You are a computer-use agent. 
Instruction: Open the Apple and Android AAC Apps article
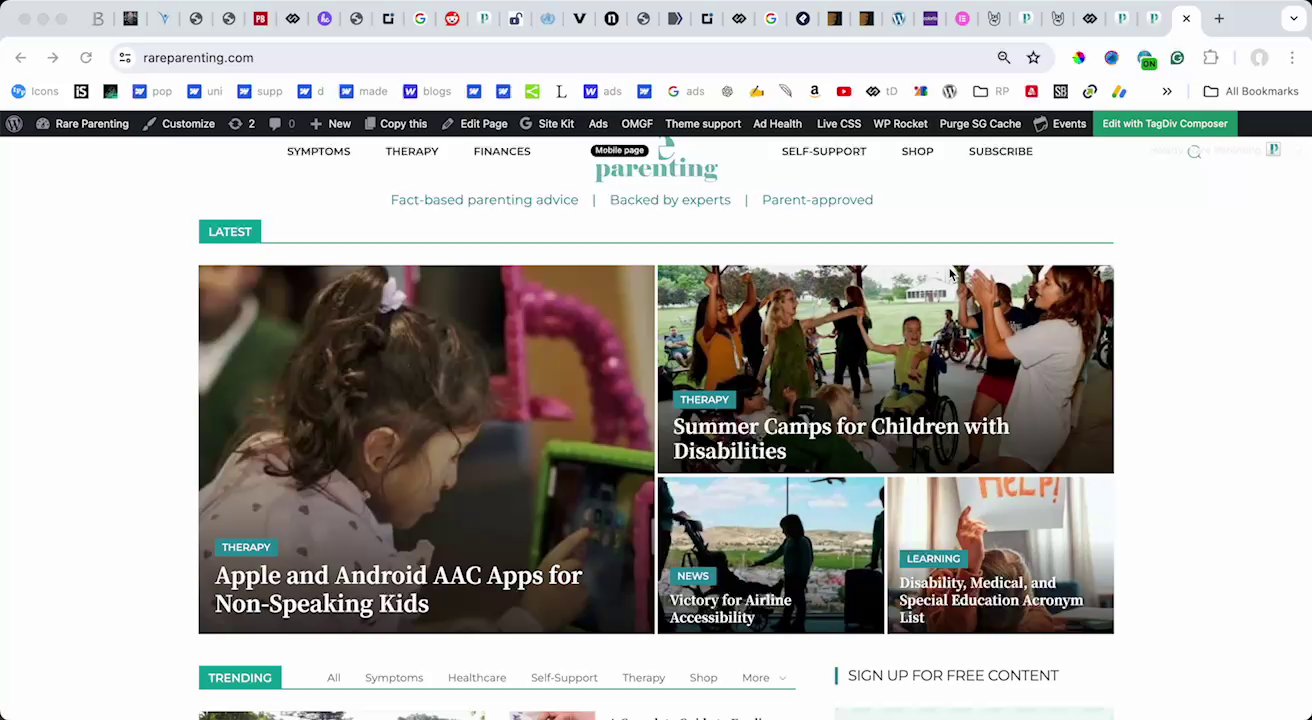(426, 449)
